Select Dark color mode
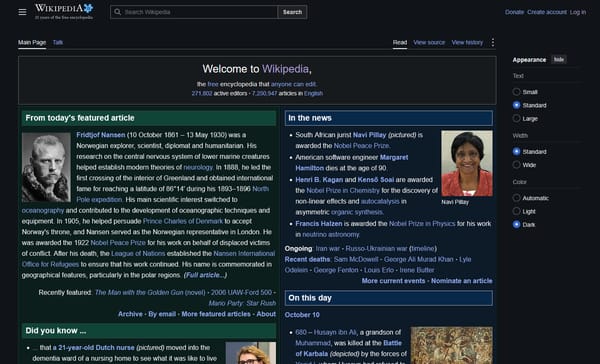 coord(516,225)
